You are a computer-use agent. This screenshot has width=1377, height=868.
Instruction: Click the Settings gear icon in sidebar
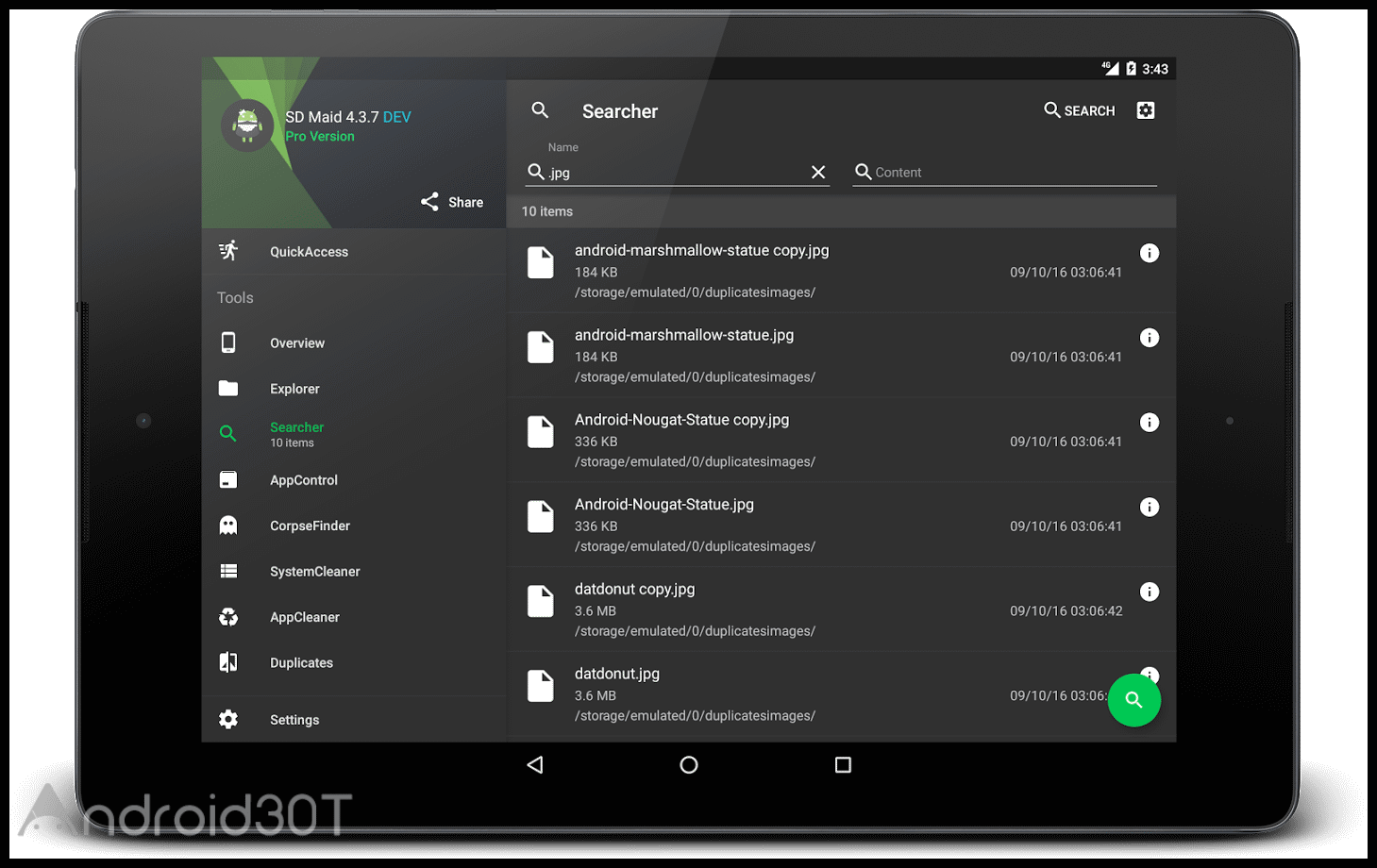[228, 719]
